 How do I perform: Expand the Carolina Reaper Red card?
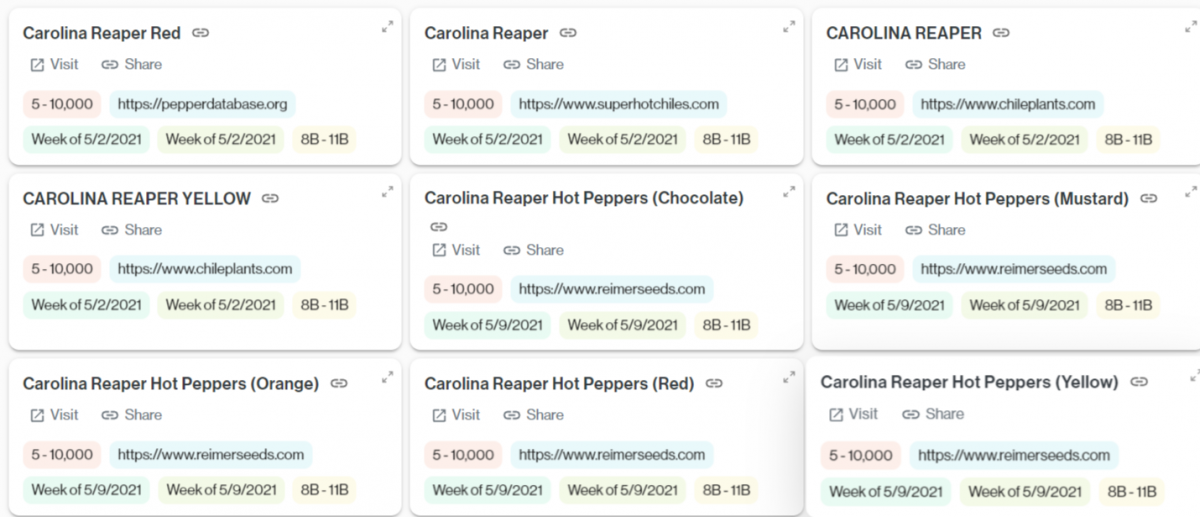pos(387,27)
